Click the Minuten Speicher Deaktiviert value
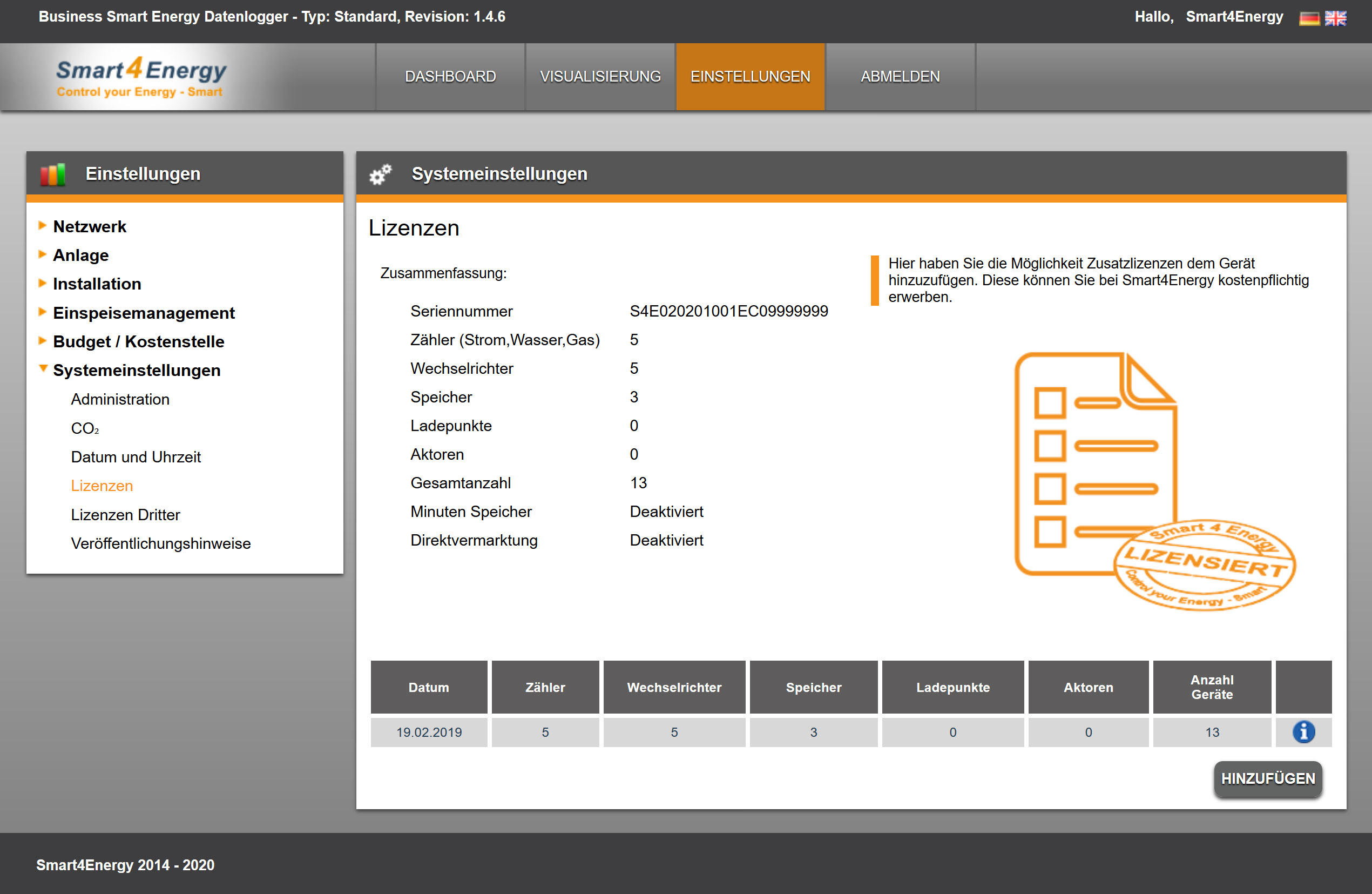This screenshot has width=1372, height=894. pyautogui.click(x=666, y=512)
